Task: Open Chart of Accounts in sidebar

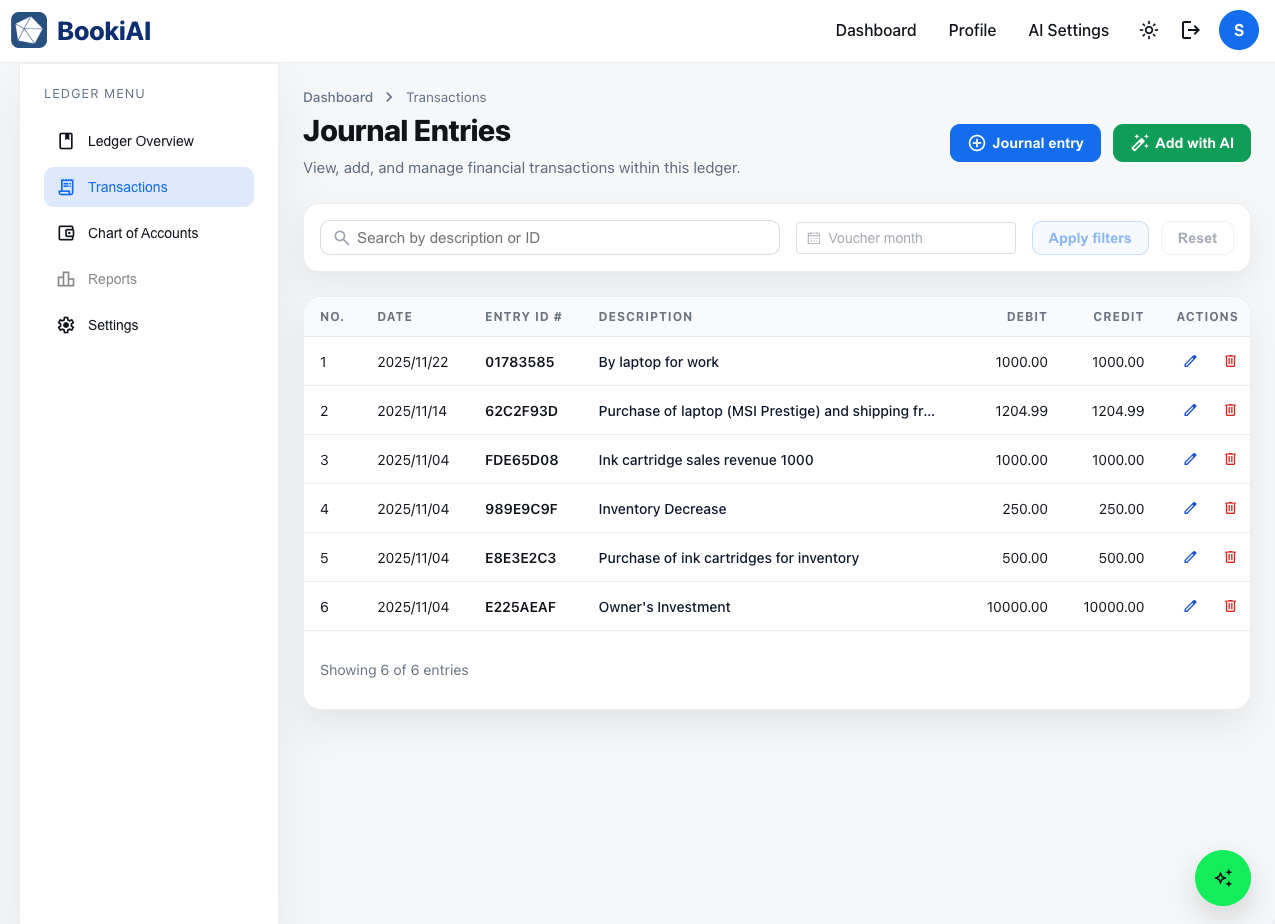Action: [143, 233]
